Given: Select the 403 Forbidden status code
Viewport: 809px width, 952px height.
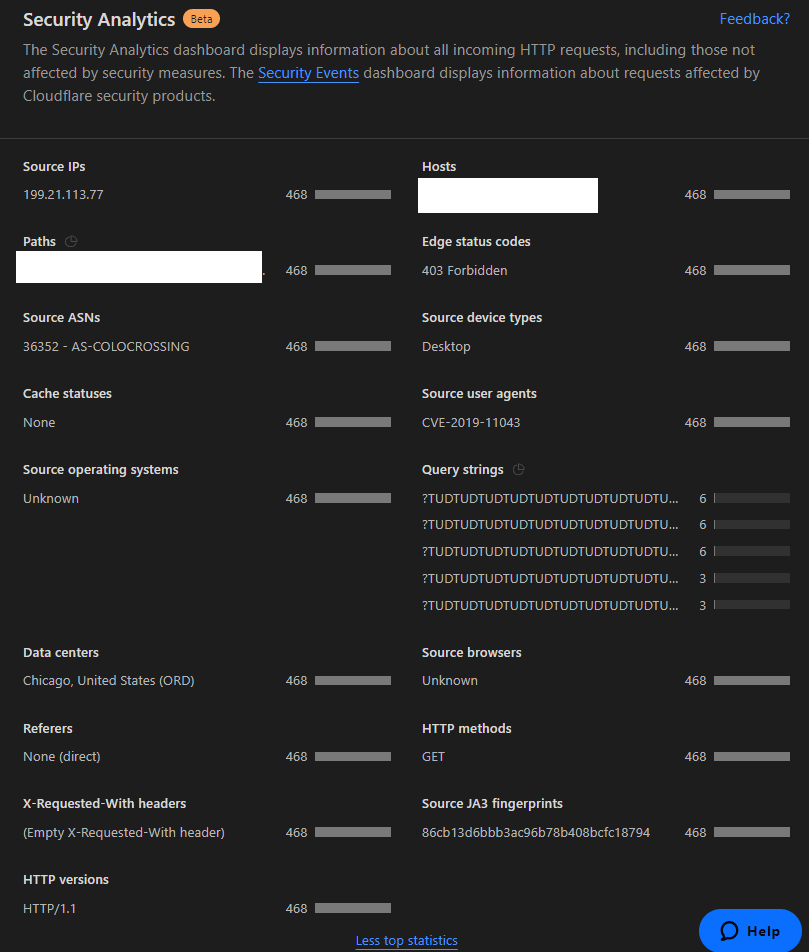Looking at the screenshot, I should click(465, 271).
